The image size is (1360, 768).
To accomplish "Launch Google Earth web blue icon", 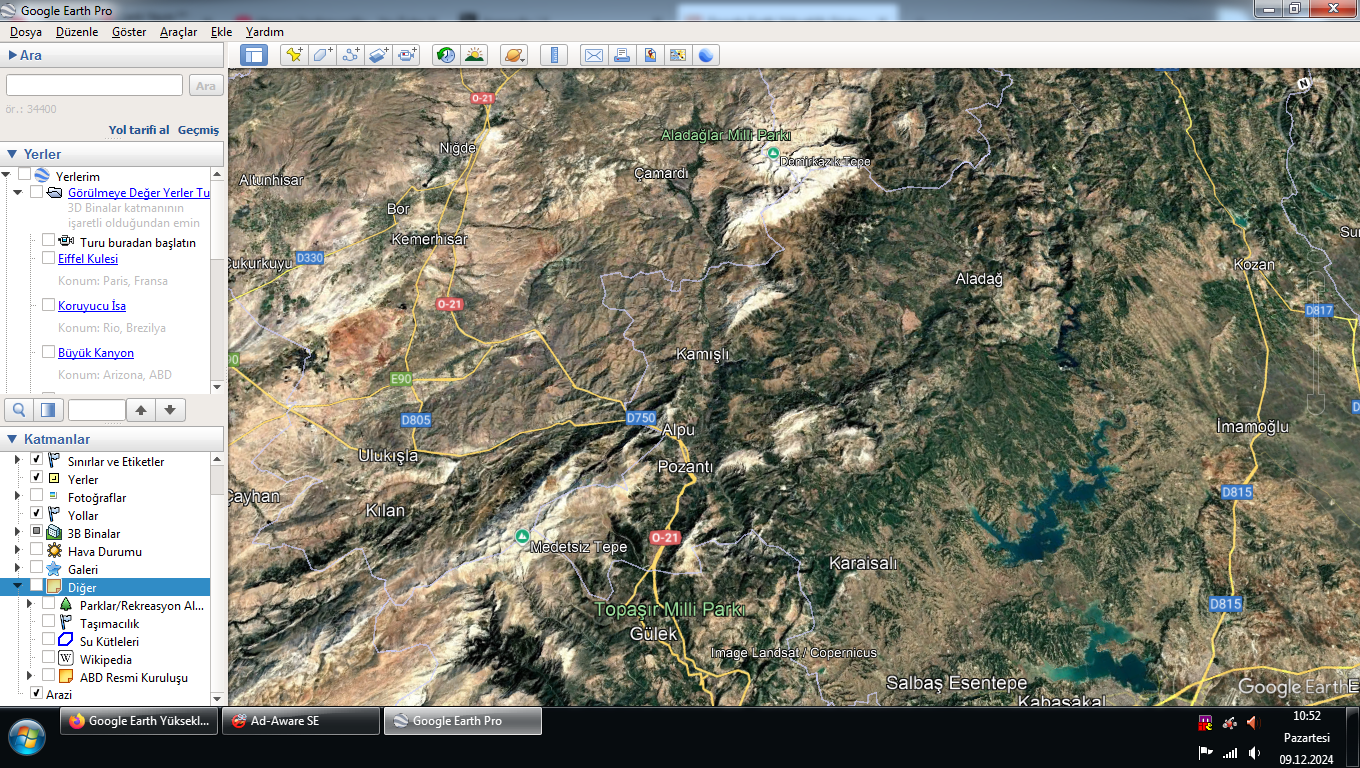I will [707, 55].
